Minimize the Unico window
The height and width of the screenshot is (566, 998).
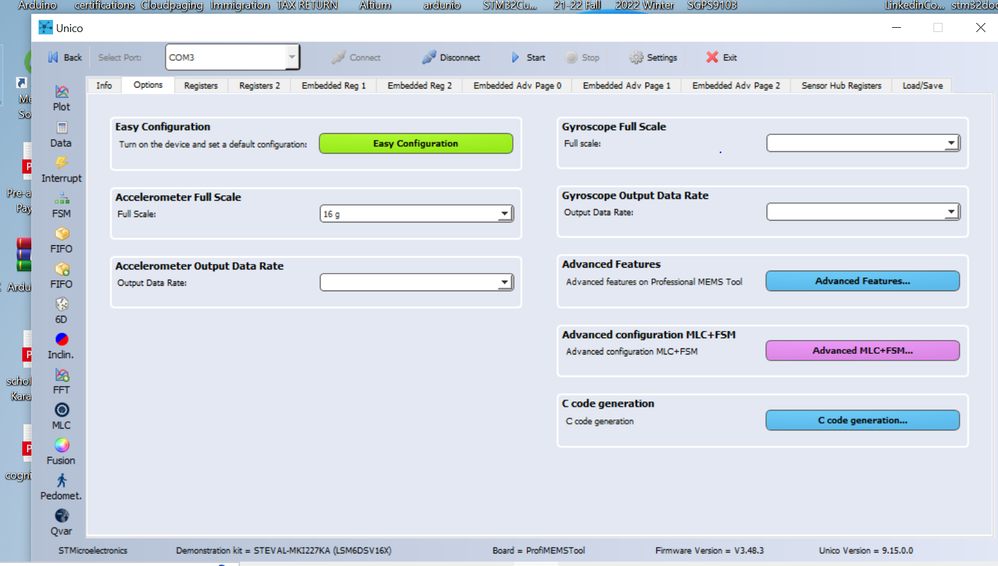(x=896, y=27)
